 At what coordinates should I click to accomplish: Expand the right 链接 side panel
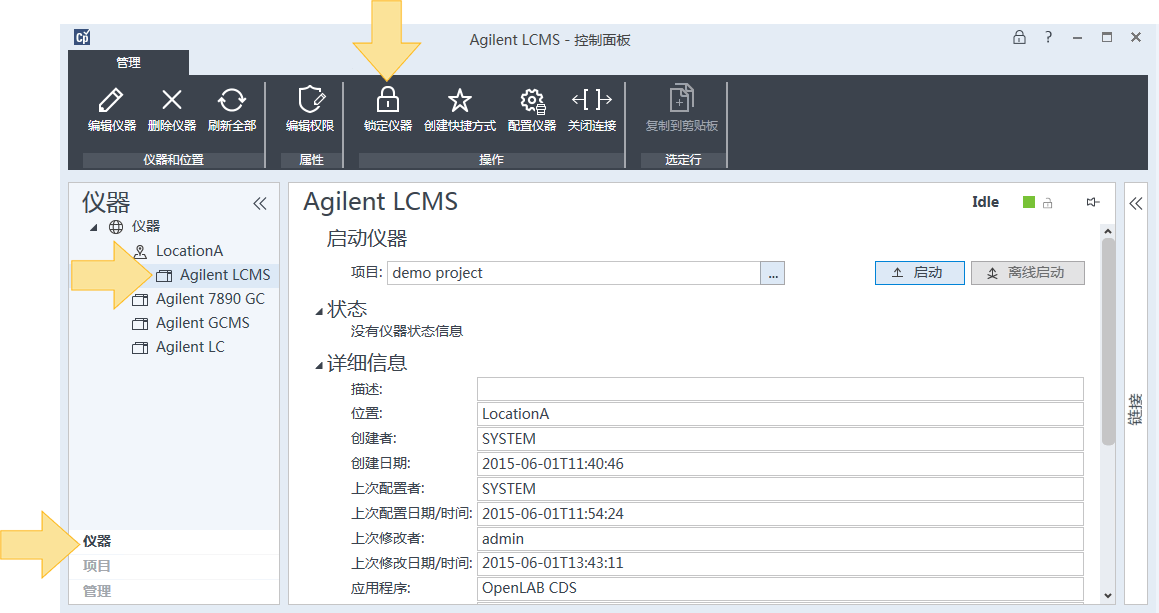1135,203
